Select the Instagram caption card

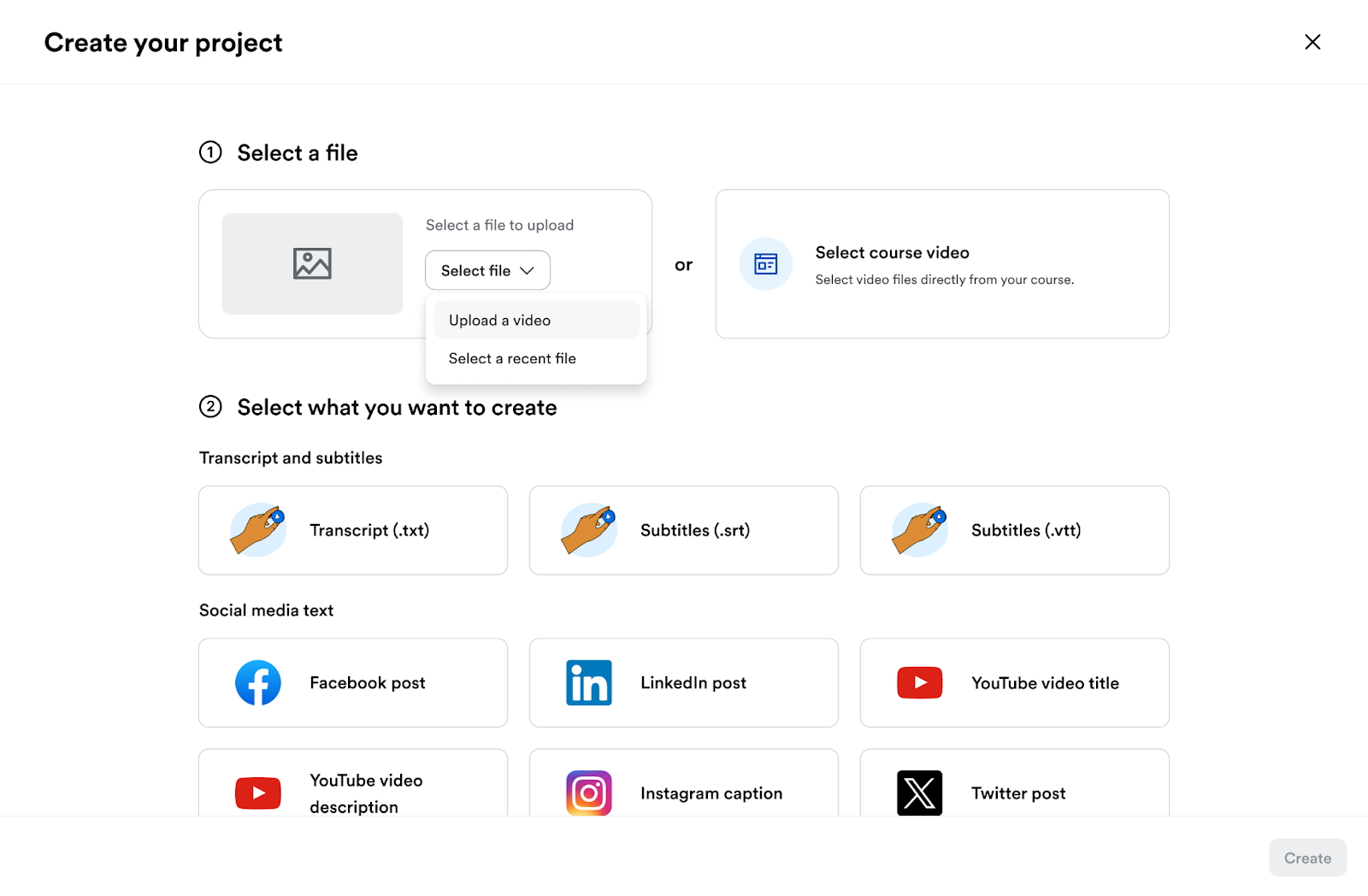pyautogui.click(x=684, y=782)
